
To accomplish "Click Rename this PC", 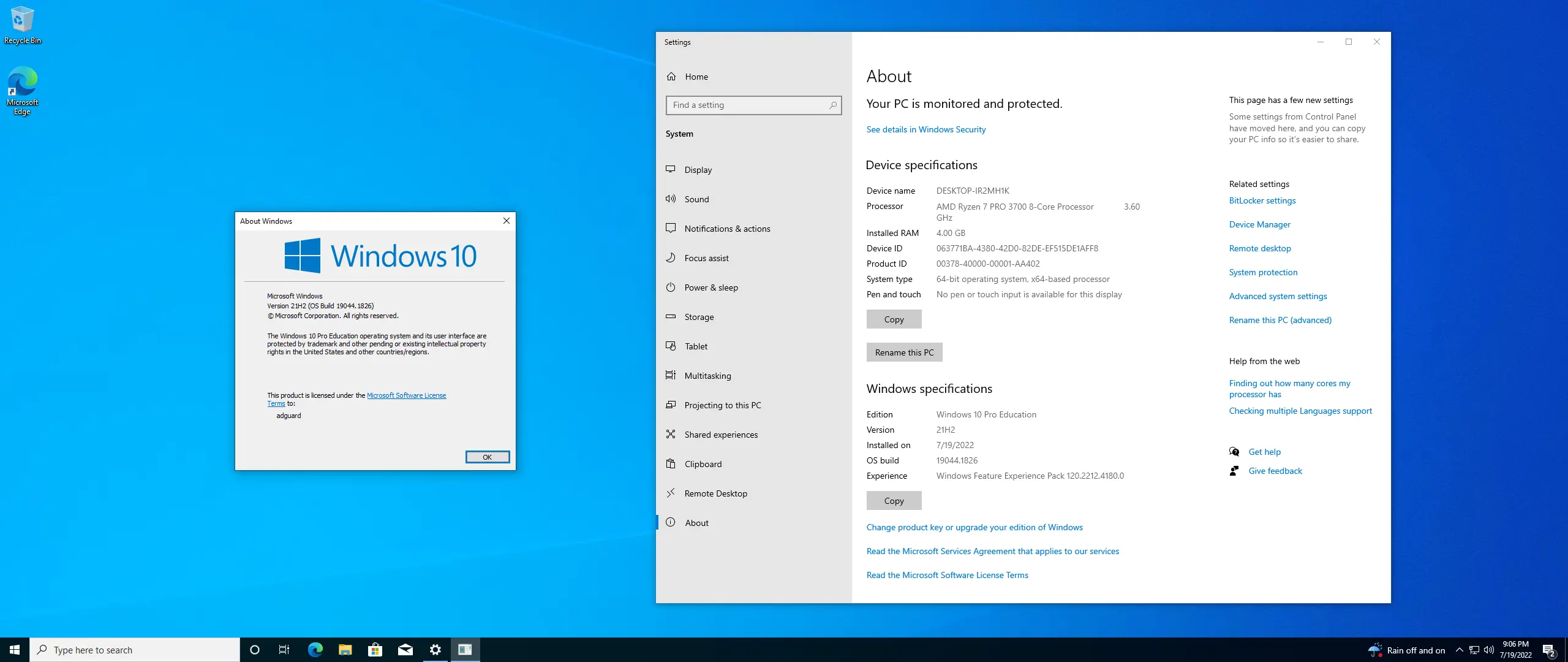I will (905, 352).
